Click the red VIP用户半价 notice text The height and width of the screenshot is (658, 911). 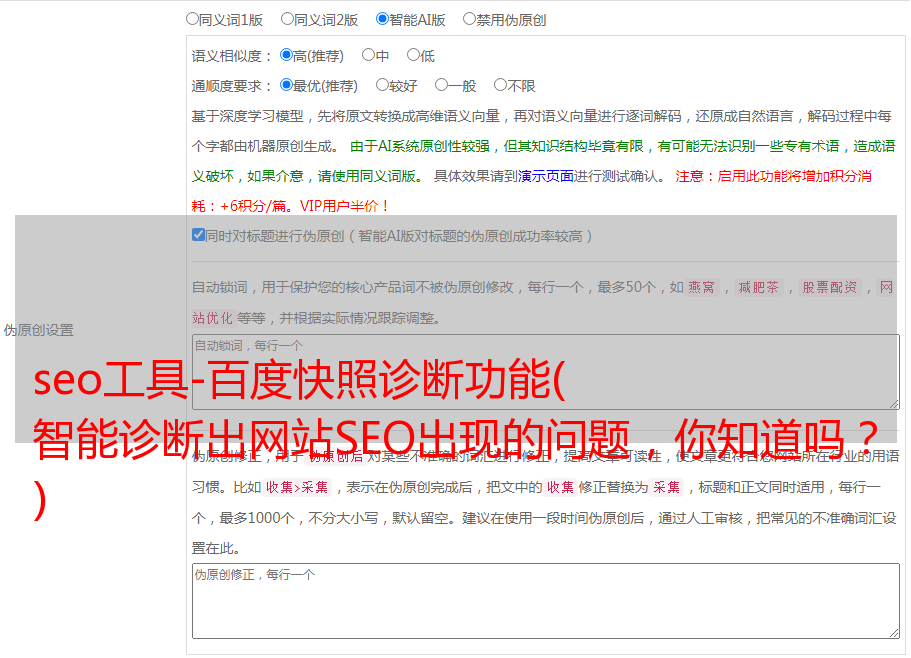point(345,206)
